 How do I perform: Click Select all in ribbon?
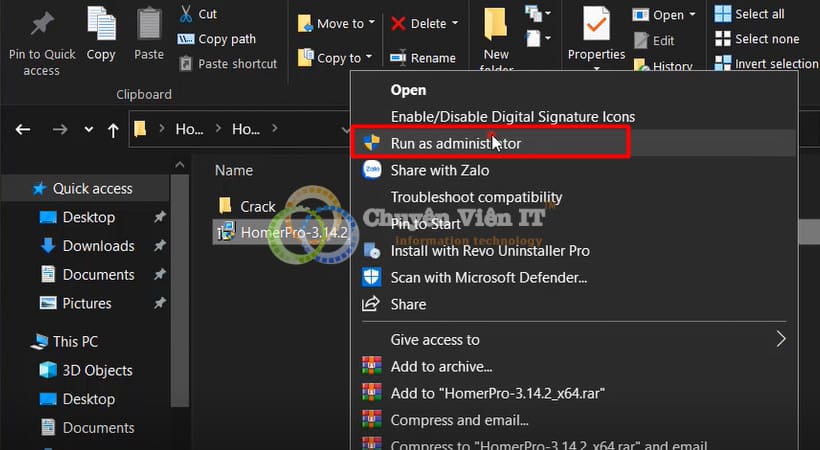(749, 14)
